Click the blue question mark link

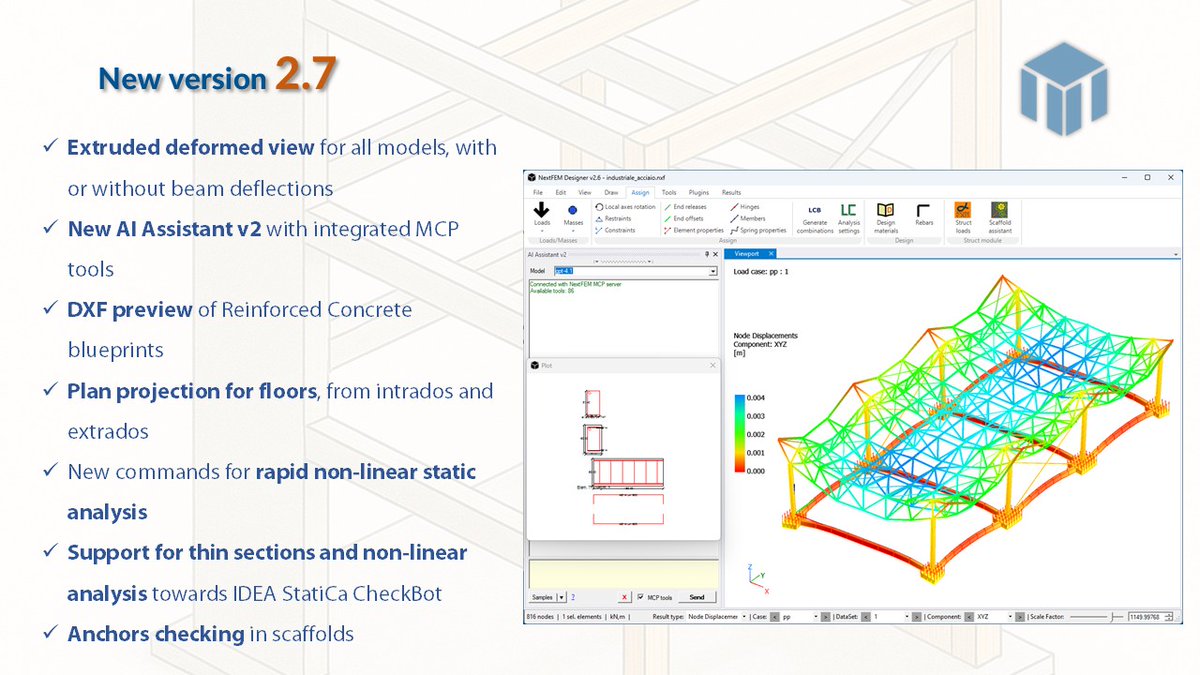click(573, 597)
